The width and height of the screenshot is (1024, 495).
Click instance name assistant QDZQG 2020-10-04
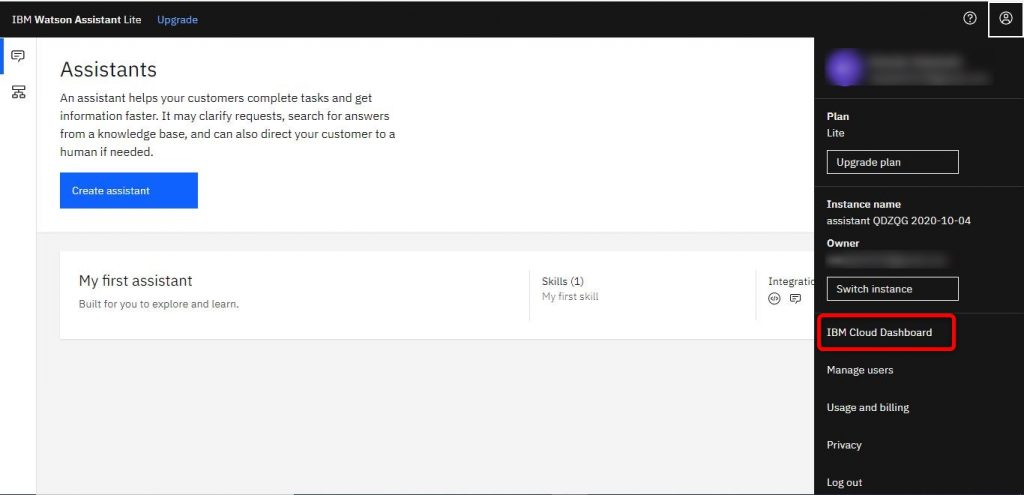coord(898,221)
